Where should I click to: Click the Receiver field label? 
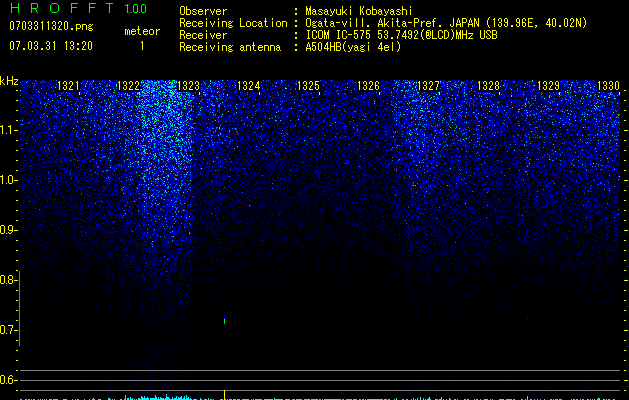point(203,35)
